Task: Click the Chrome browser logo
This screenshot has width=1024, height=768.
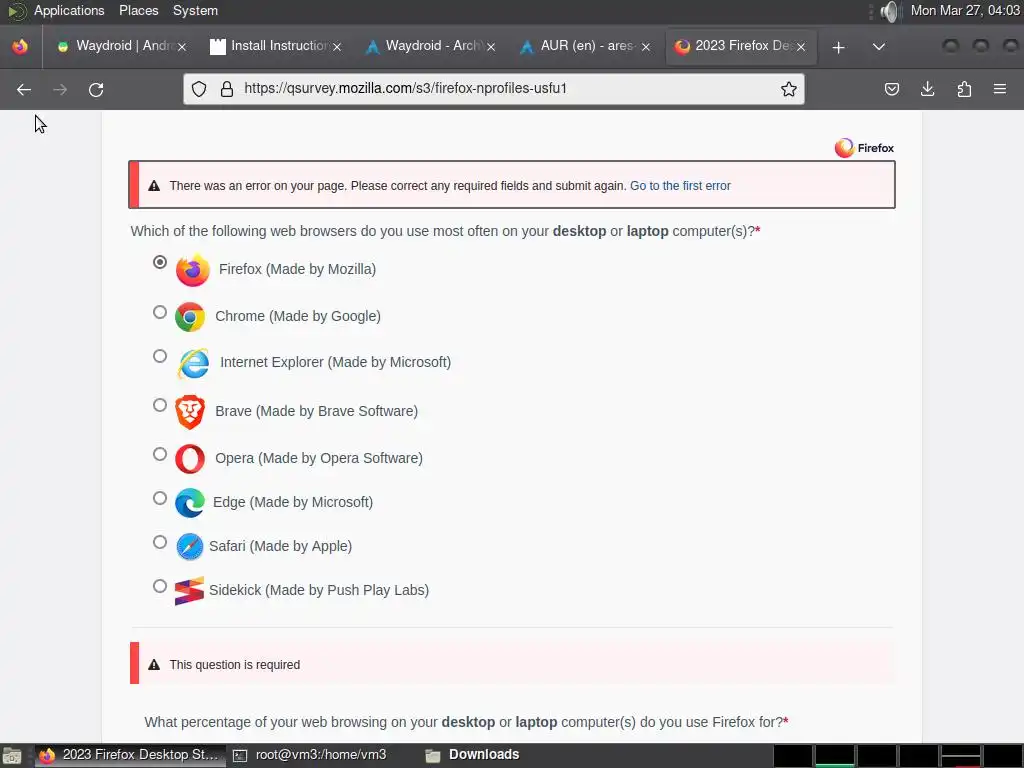Action: tap(190, 317)
